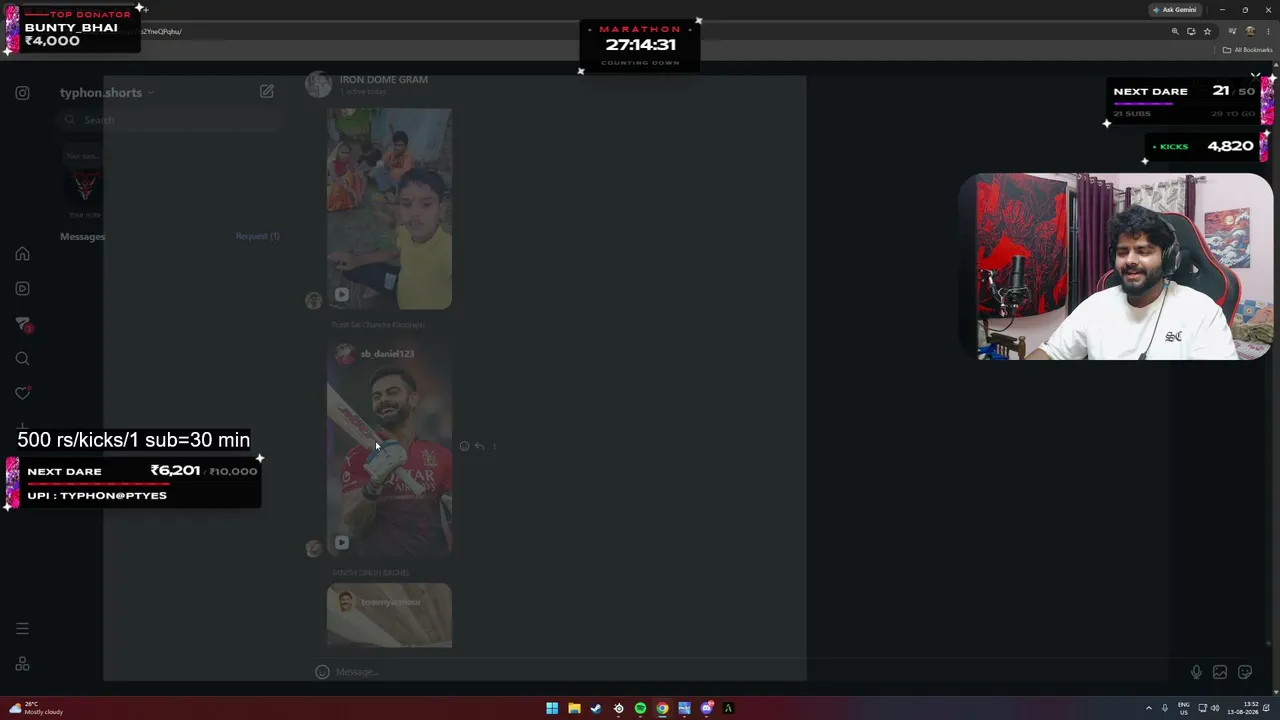This screenshot has height=720, width=1280.
Task: Open the ENG language switcher in tray
Action: [1184, 708]
